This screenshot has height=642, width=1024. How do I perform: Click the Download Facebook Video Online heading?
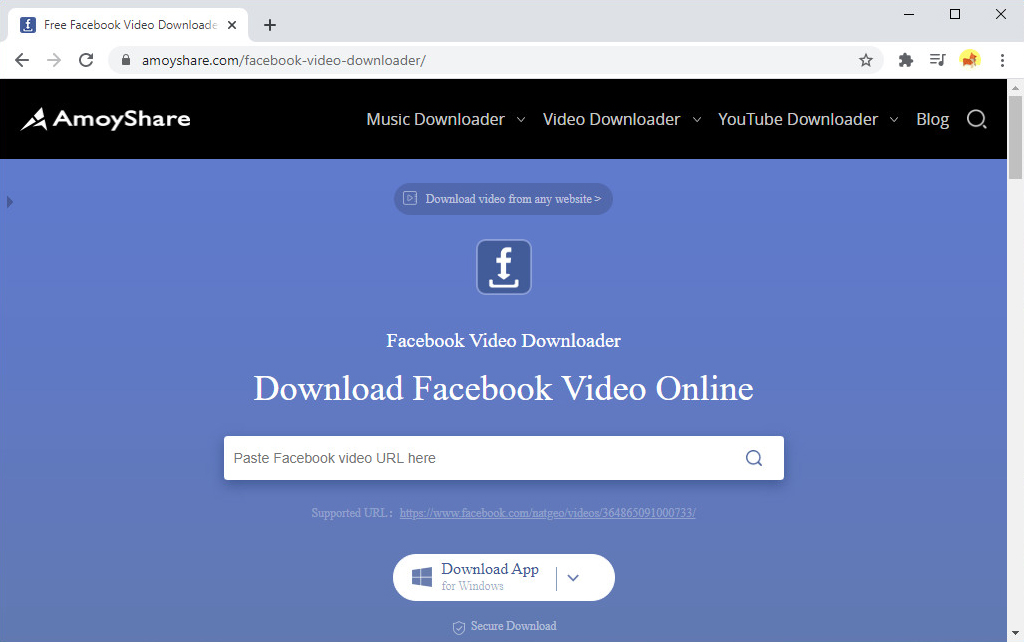click(x=504, y=389)
